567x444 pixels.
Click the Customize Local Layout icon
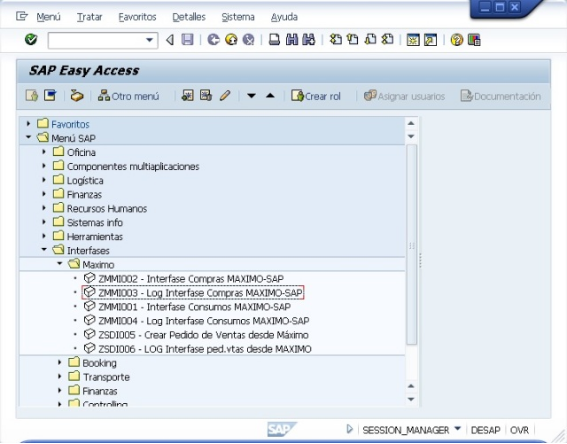(474, 40)
